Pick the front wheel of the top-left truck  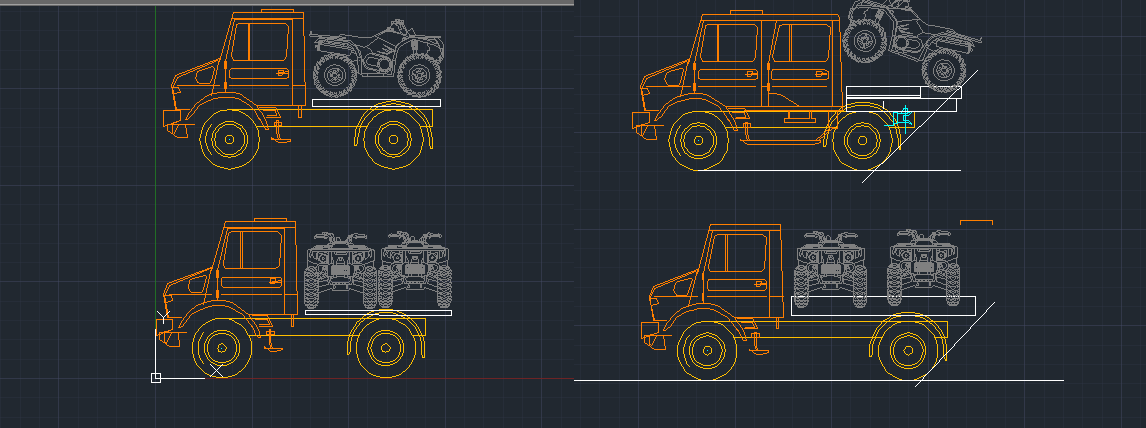click(229, 139)
